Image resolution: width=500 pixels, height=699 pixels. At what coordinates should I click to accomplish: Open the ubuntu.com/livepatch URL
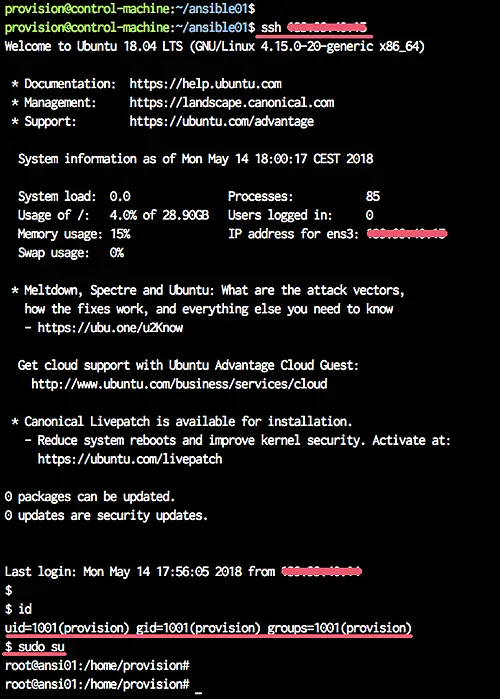130,459
